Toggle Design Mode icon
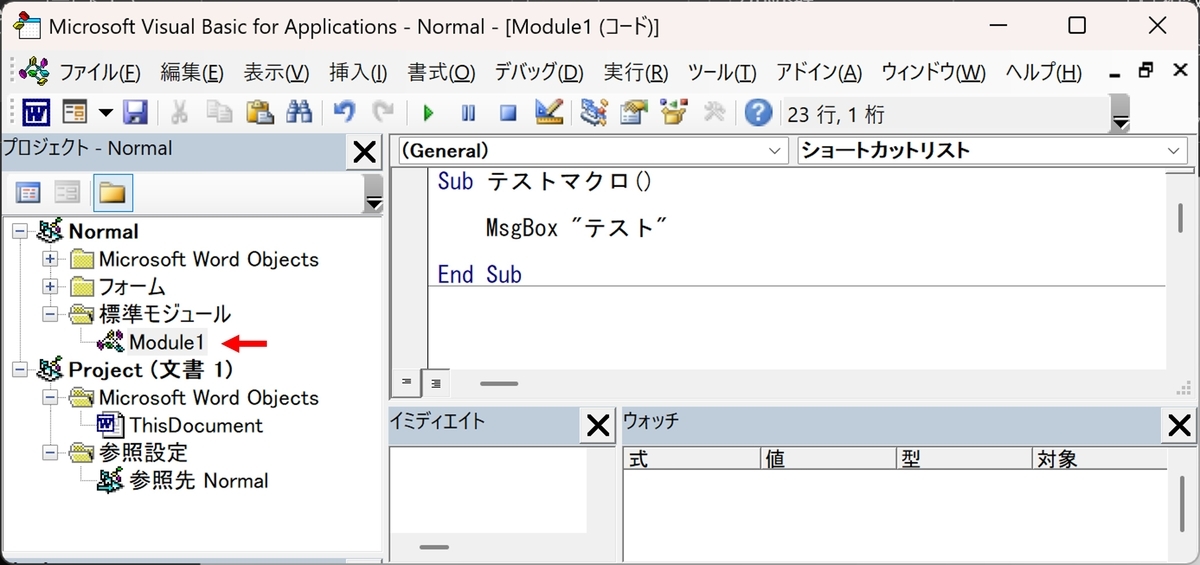1200x565 pixels. click(548, 112)
